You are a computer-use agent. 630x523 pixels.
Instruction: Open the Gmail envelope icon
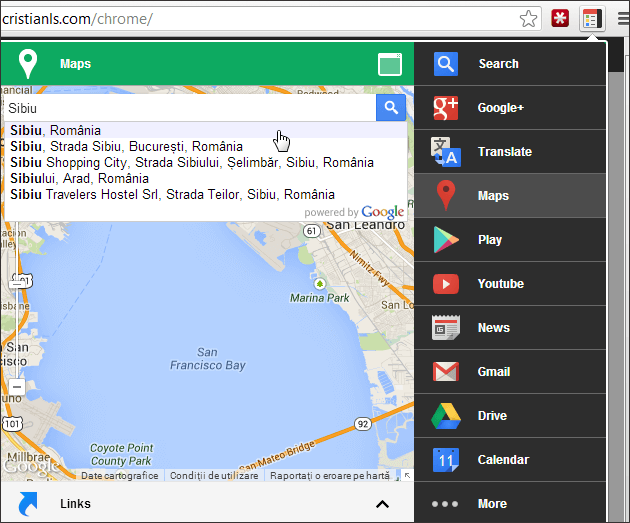point(445,372)
